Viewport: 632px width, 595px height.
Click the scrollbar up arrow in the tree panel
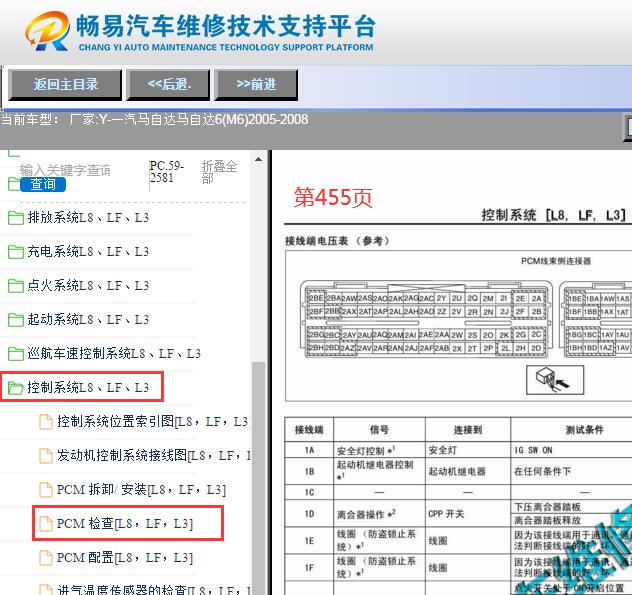click(258, 160)
